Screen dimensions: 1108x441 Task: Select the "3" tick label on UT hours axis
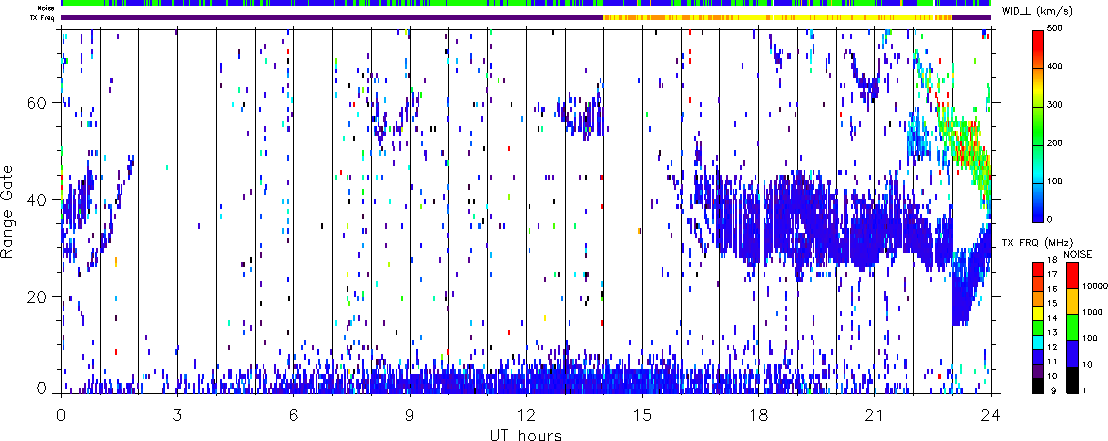click(177, 413)
